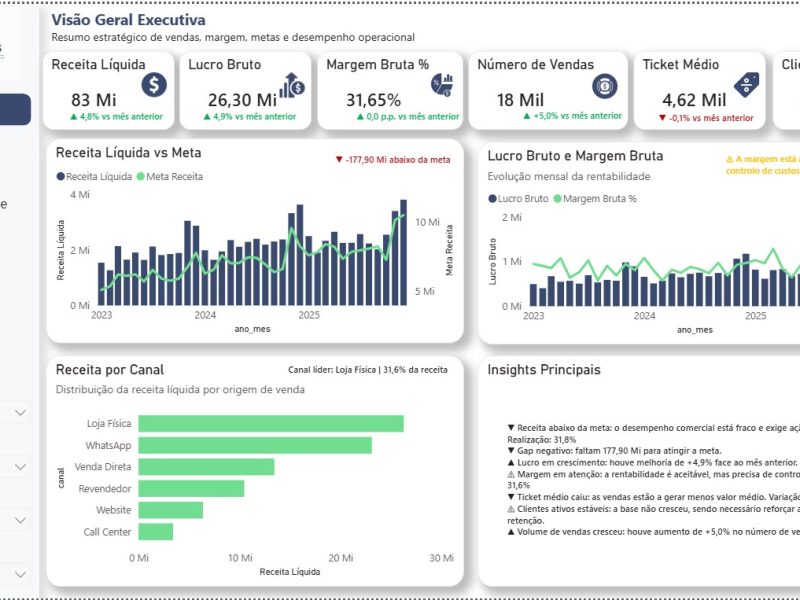Image resolution: width=800 pixels, height=600 pixels.
Task: Select the Loja Física bar in Receita por Canal
Action: (x=271, y=423)
